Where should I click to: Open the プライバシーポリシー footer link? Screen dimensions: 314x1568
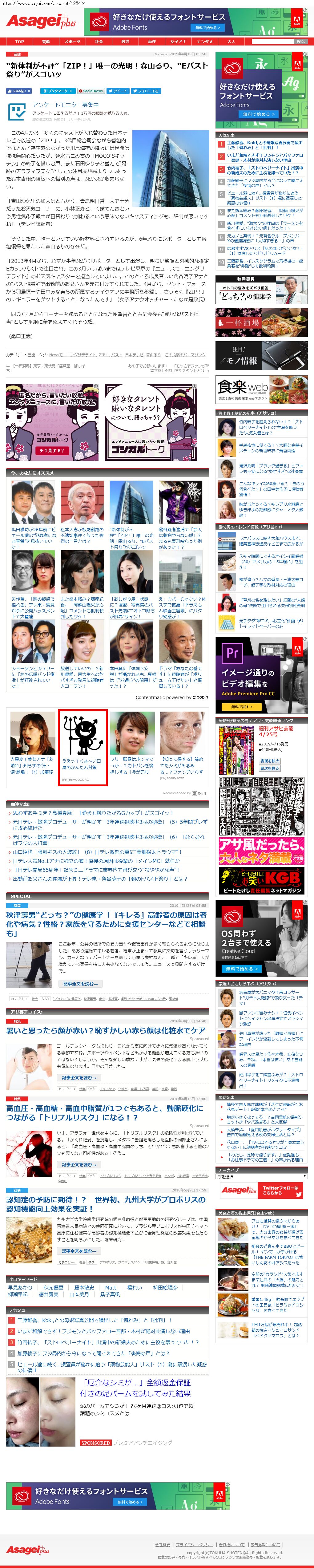click(195, 1544)
